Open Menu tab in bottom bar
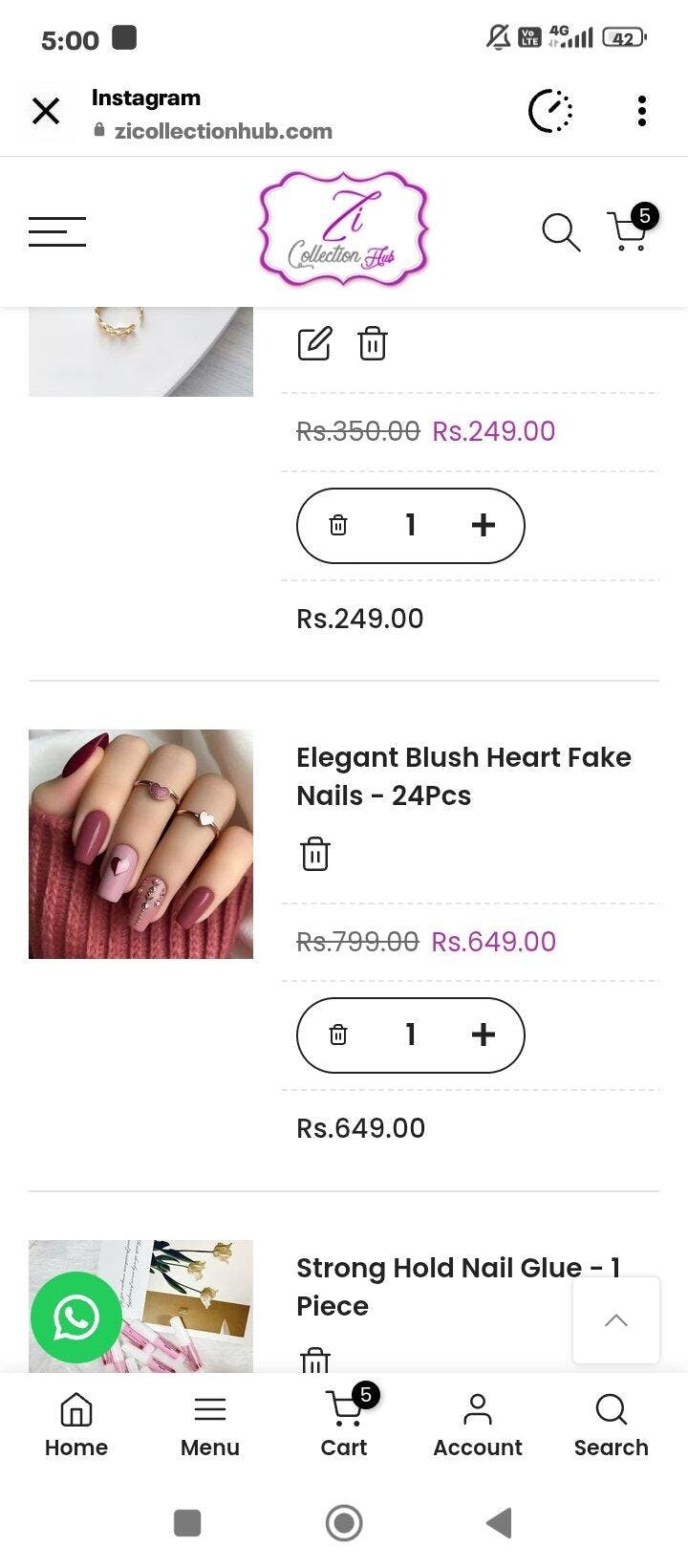The image size is (688, 1568). (210, 1425)
